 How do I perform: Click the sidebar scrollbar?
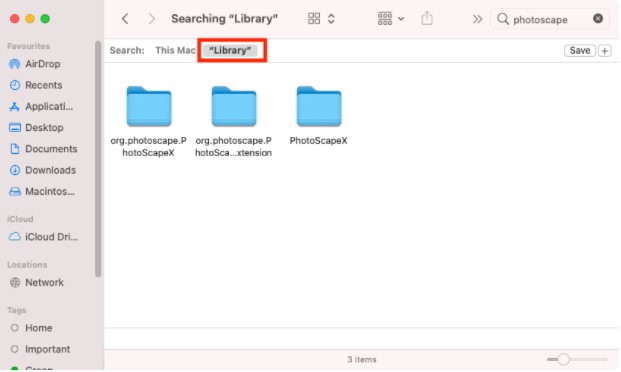98,158
